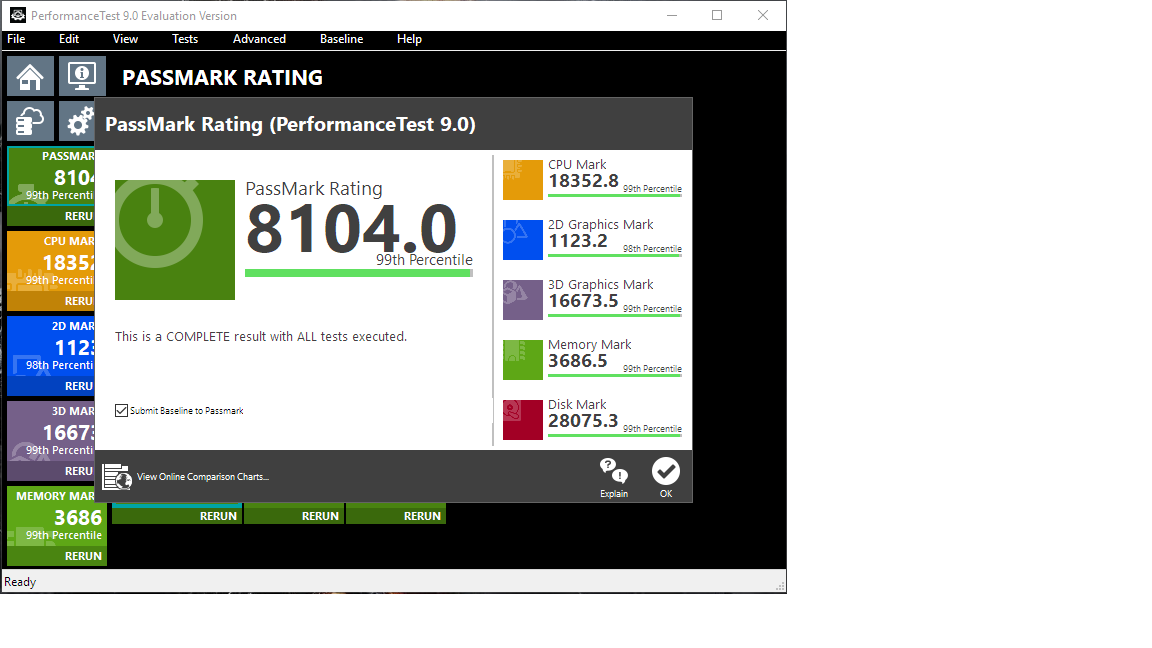
Task: Click the COMPLETE result status message
Action: (261, 336)
